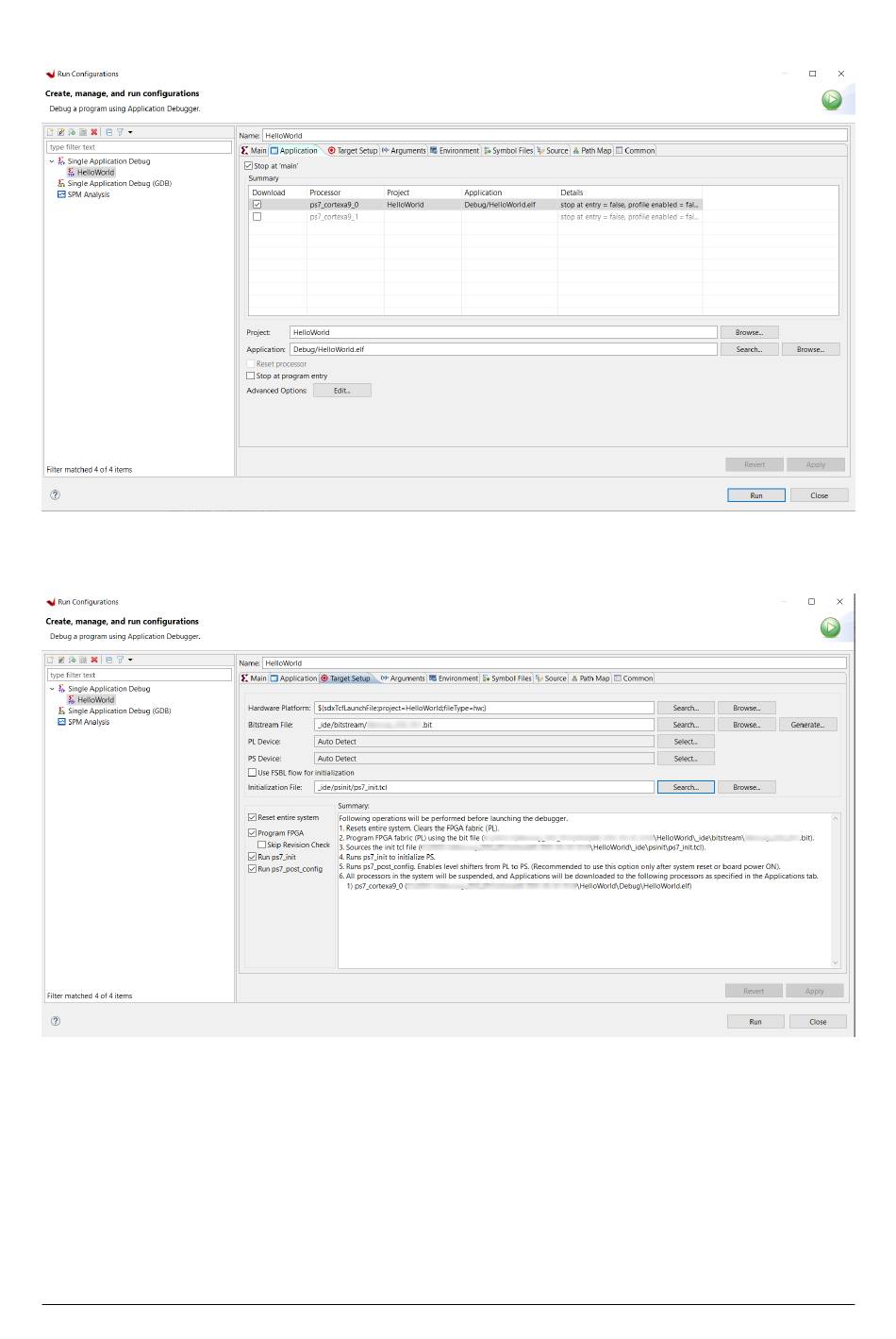This screenshot has height=1339, width=896.
Task: Click Browse button next to Project field
Action: point(749,332)
